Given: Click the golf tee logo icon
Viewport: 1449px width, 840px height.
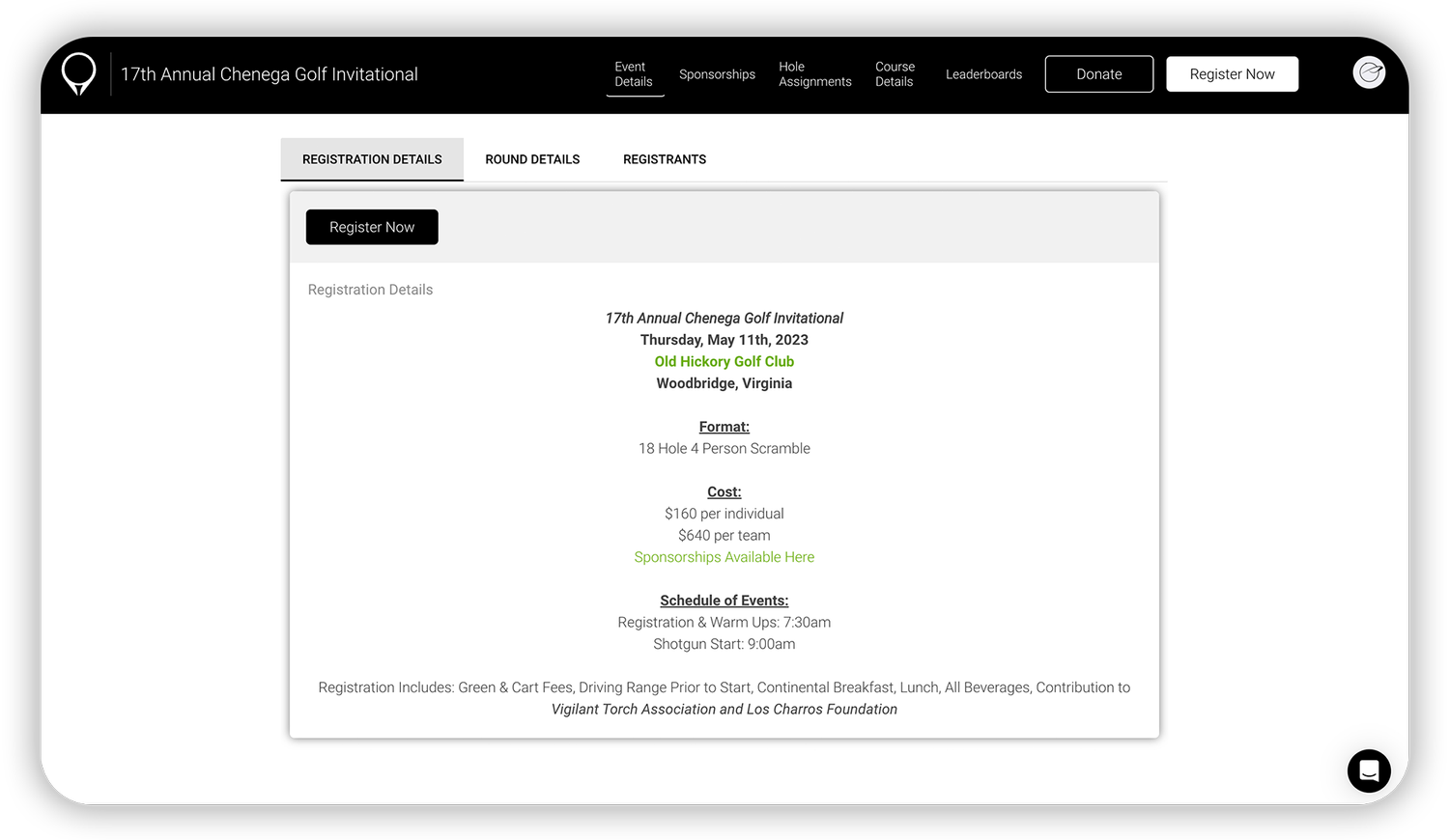Looking at the screenshot, I should point(78,73).
